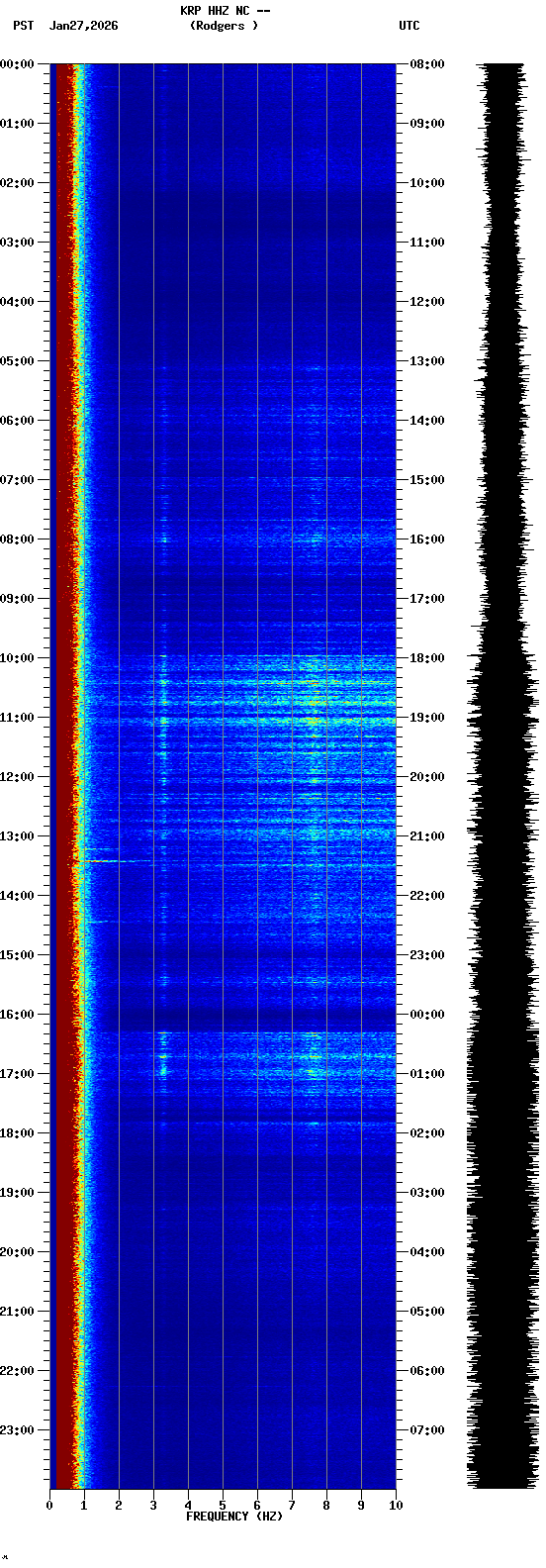Click the '15:00' PST time label
Viewport: 546px width, 1568px height.
tap(17, 955)
